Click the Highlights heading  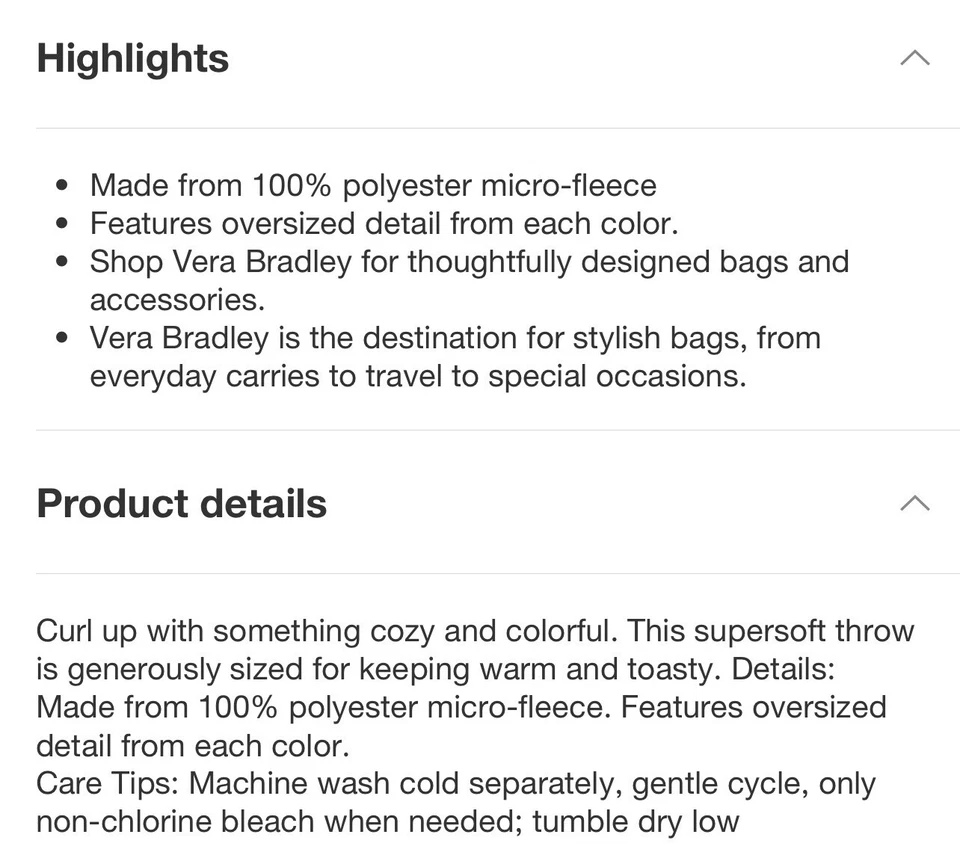click(133, 59)
